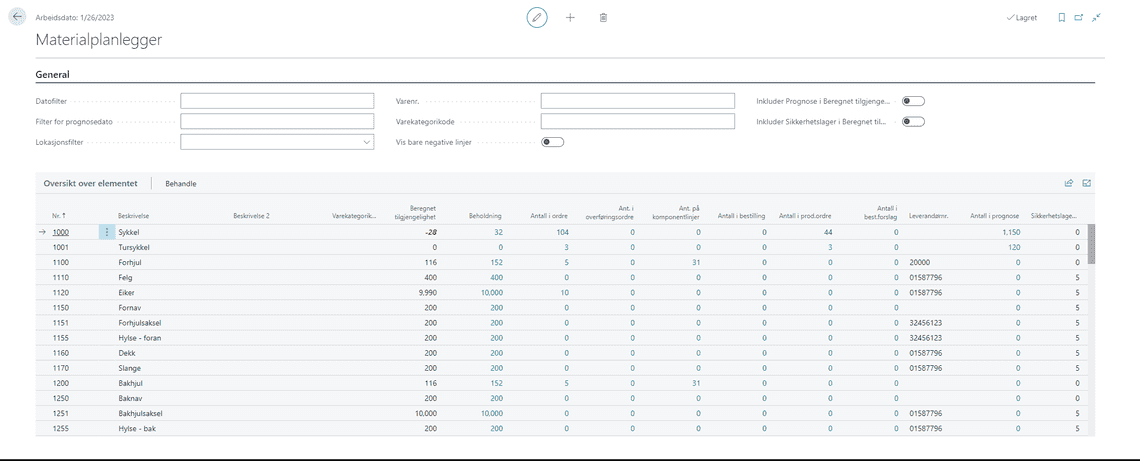Click calculated availability 9,990 for Eiker

[426, 292]
